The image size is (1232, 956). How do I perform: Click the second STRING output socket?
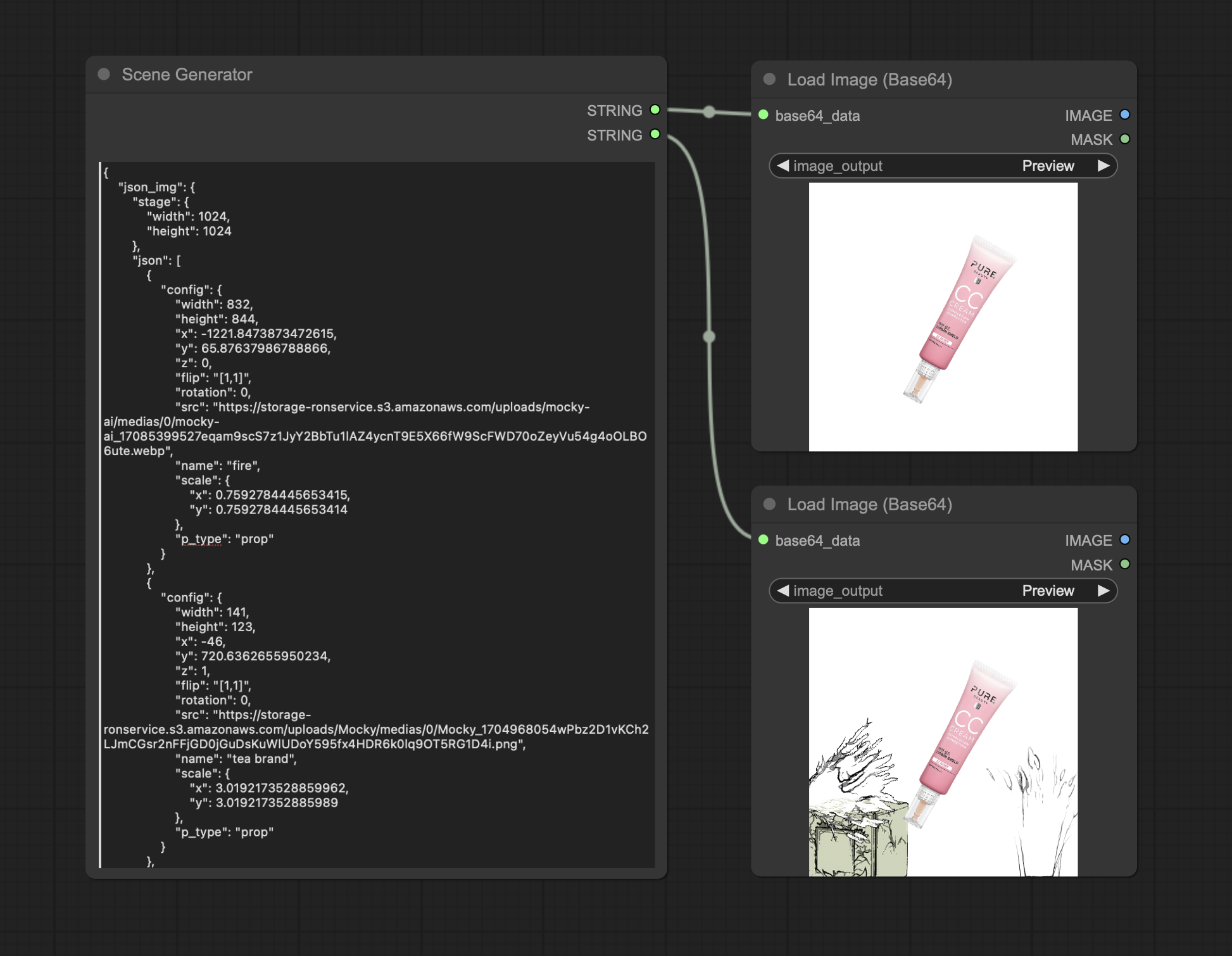(x=655, y=134)
